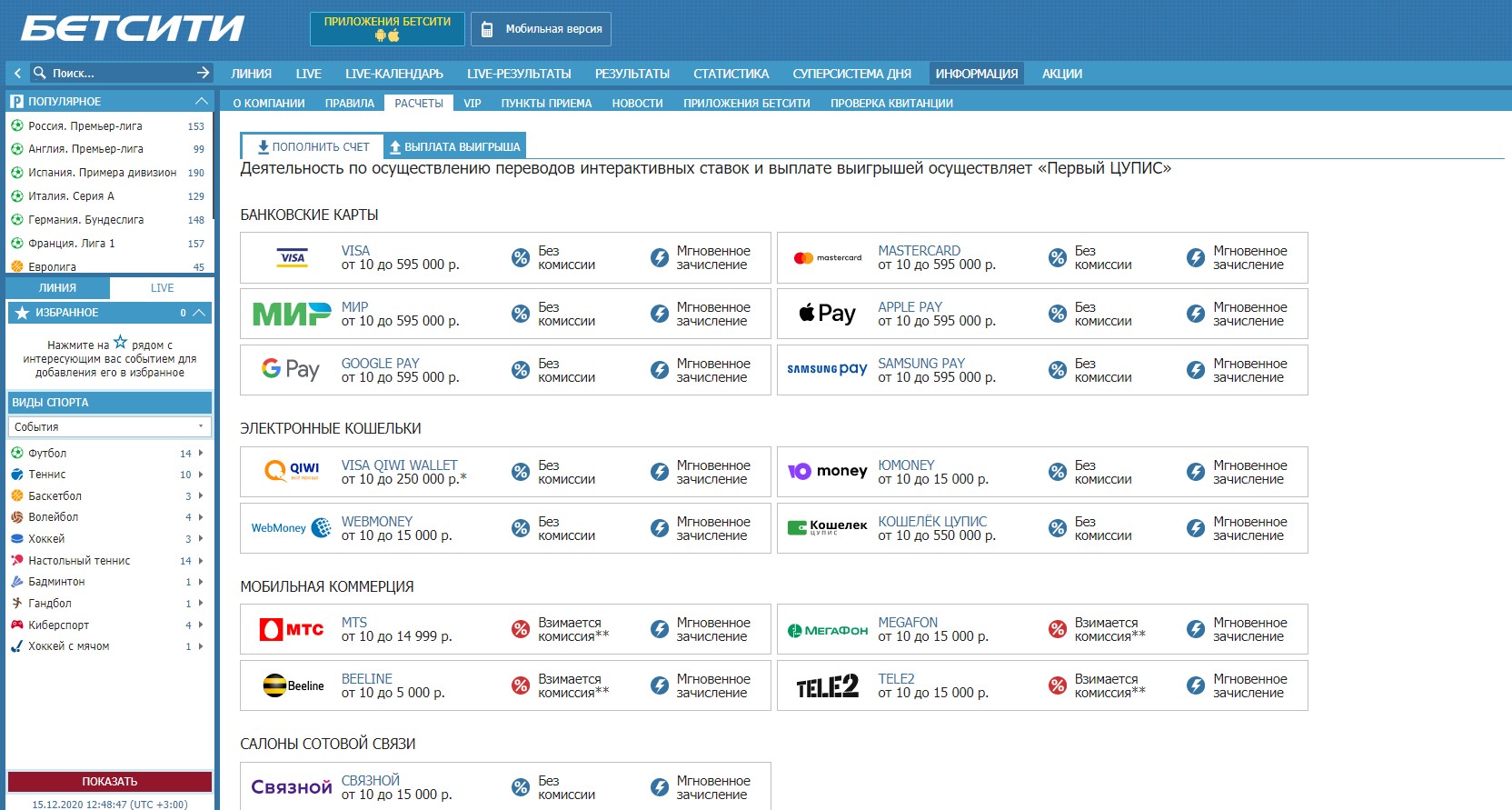Screen dimensions: 1512x810
Task: Open СУПЕРСИСТЕМА ДНЯ menu item
Action: click(851, 74)
